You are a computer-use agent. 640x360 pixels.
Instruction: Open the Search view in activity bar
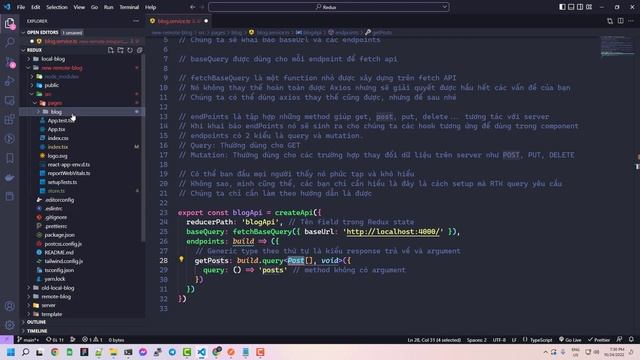coord(10,42)
